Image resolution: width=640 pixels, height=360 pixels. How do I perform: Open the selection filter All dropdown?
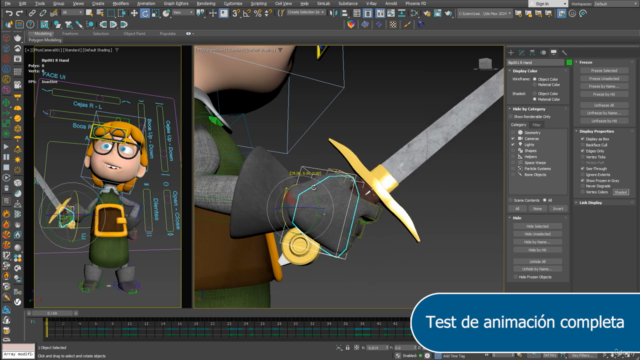tap(72, 13)
